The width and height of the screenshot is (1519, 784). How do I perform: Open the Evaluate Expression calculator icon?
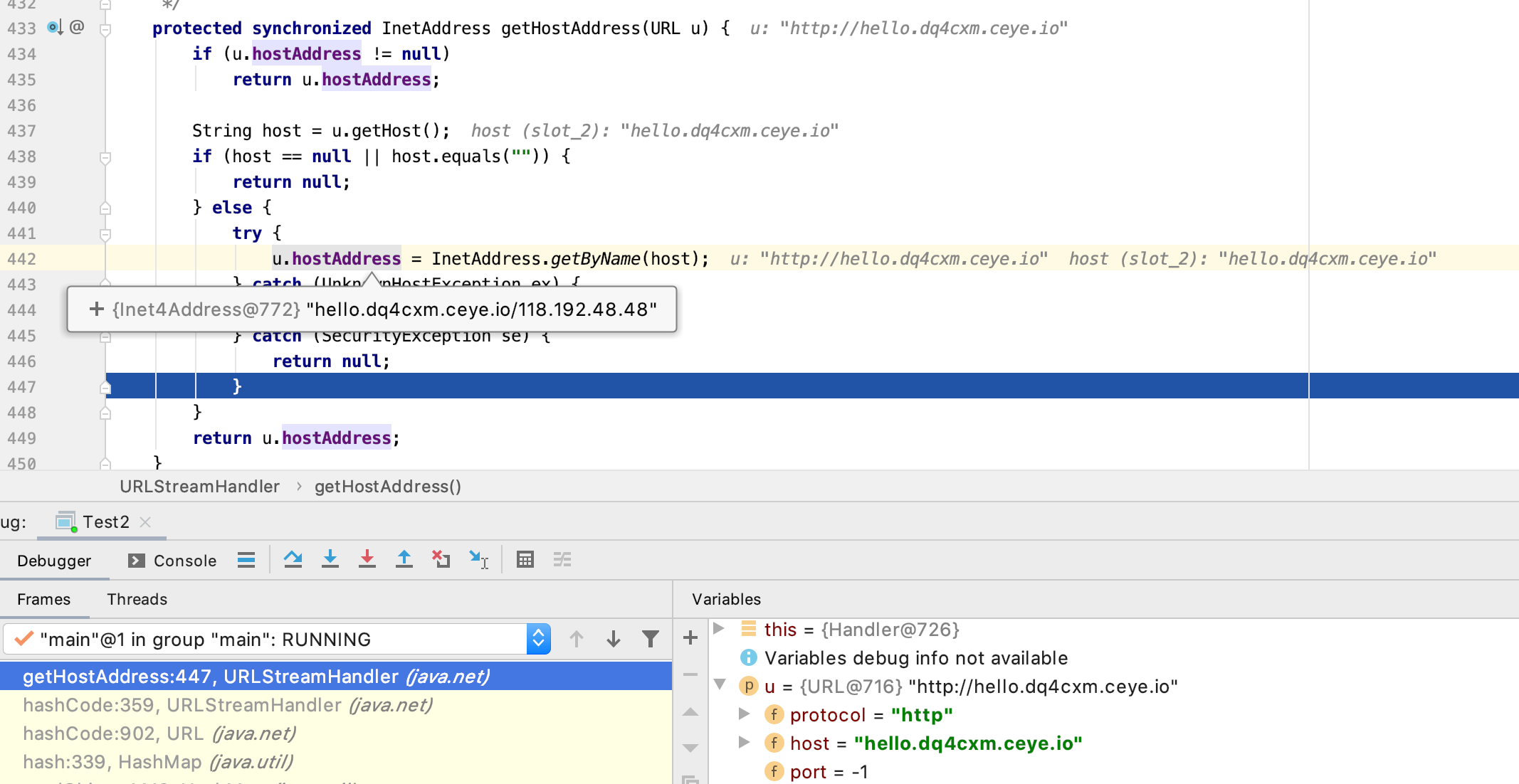click(525, 560)
